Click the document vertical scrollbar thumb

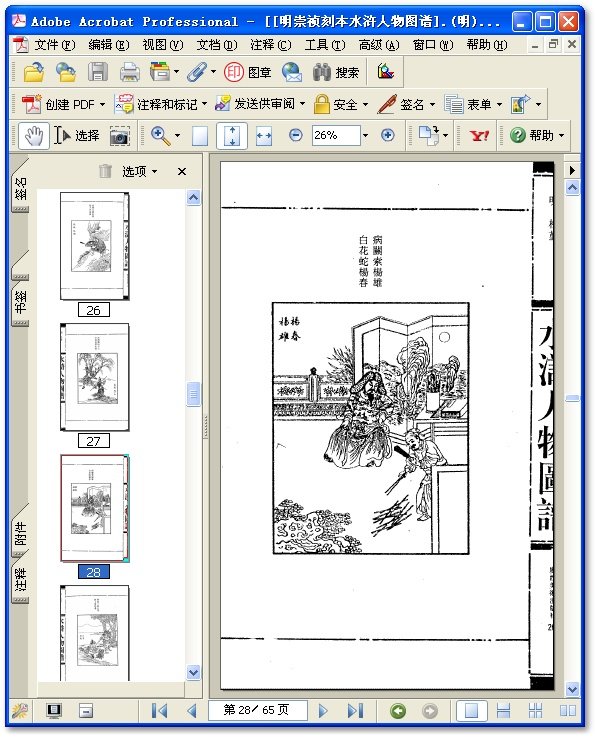[x=572, y=399]
